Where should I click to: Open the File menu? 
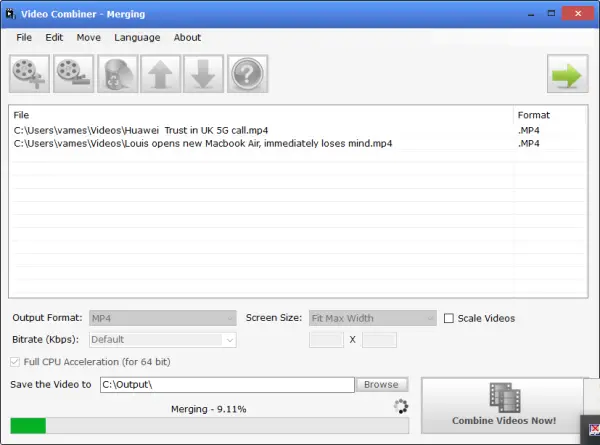pos(24,37)
